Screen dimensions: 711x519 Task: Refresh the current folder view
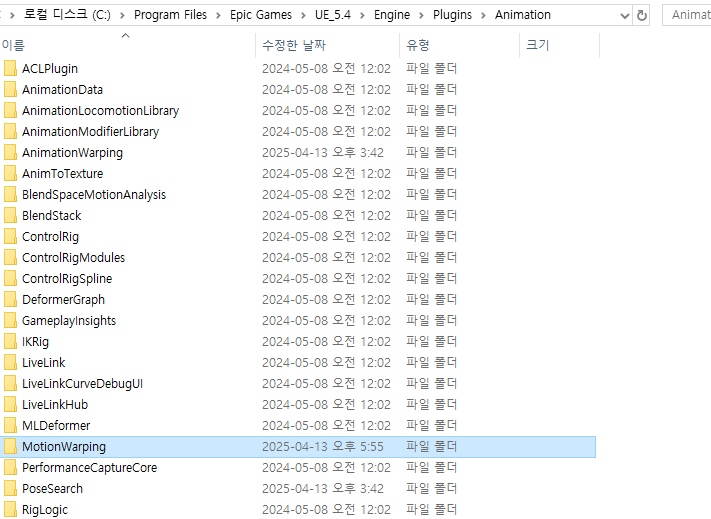642,15
